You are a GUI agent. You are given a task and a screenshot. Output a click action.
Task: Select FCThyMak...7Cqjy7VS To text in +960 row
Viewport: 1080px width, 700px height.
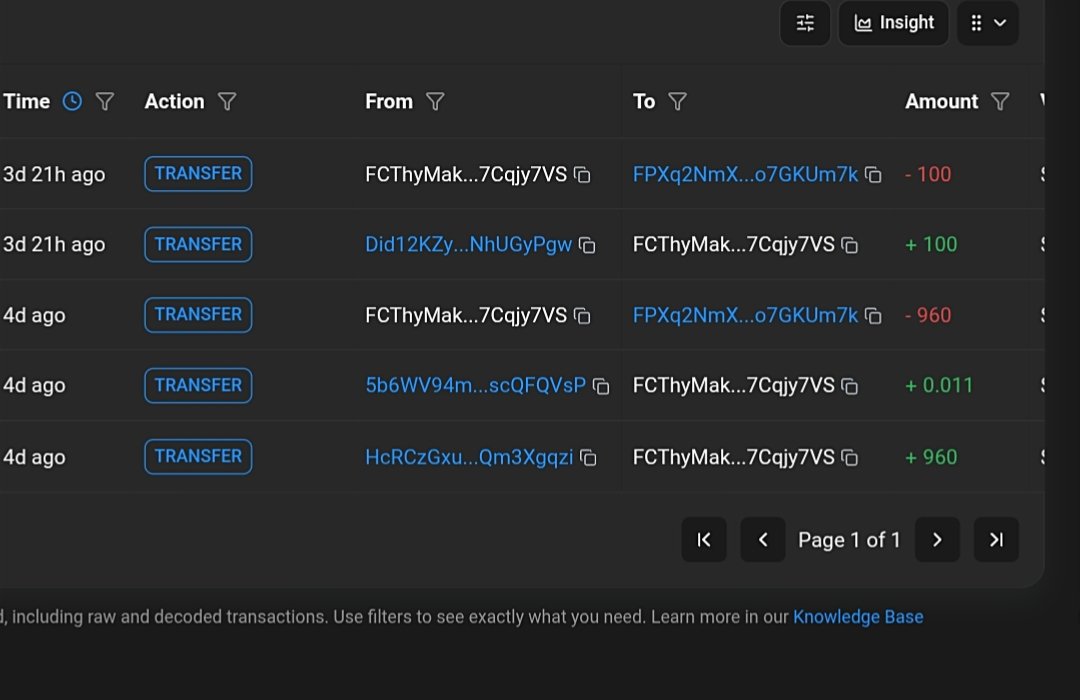[734, 457]
